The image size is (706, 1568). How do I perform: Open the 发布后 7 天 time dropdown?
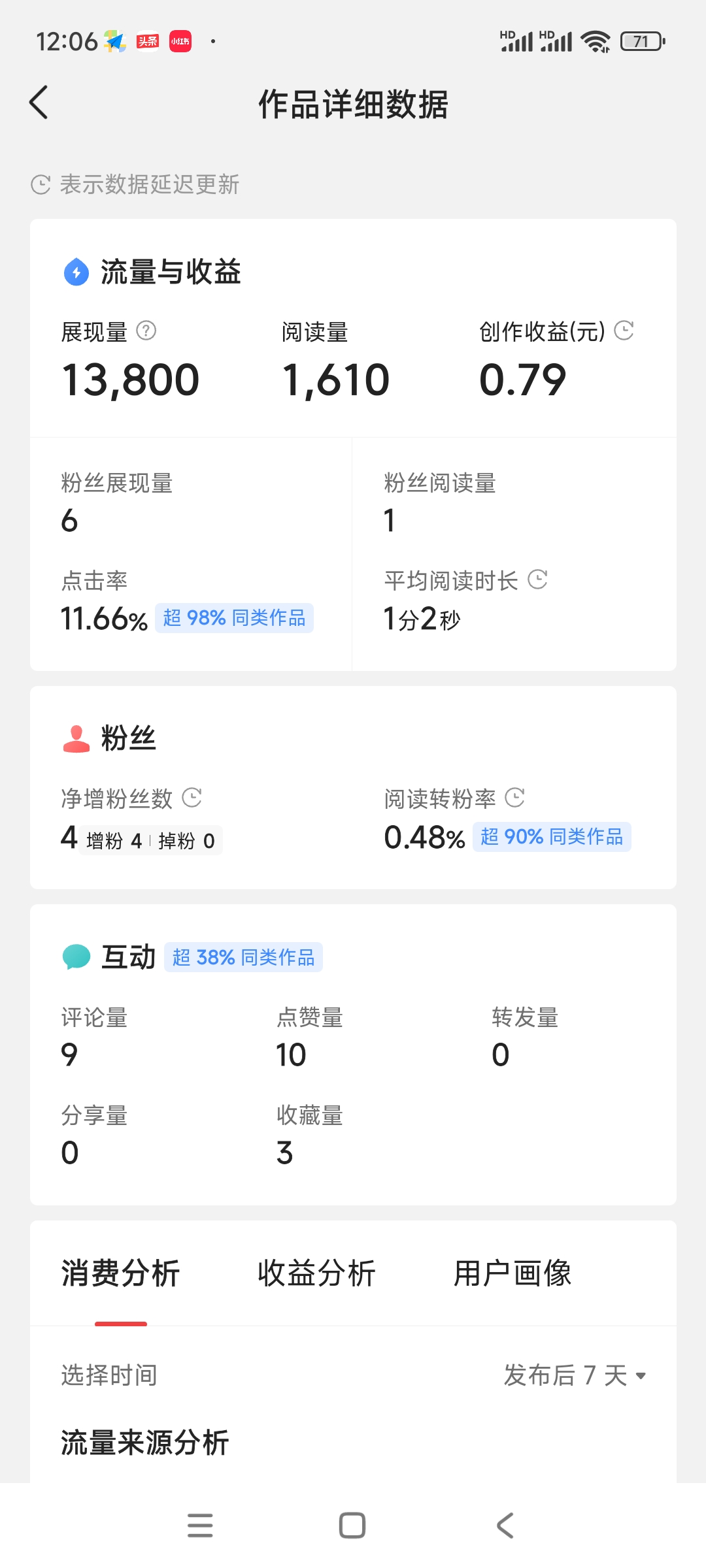pyautogui.click(x=575, y=1375)
